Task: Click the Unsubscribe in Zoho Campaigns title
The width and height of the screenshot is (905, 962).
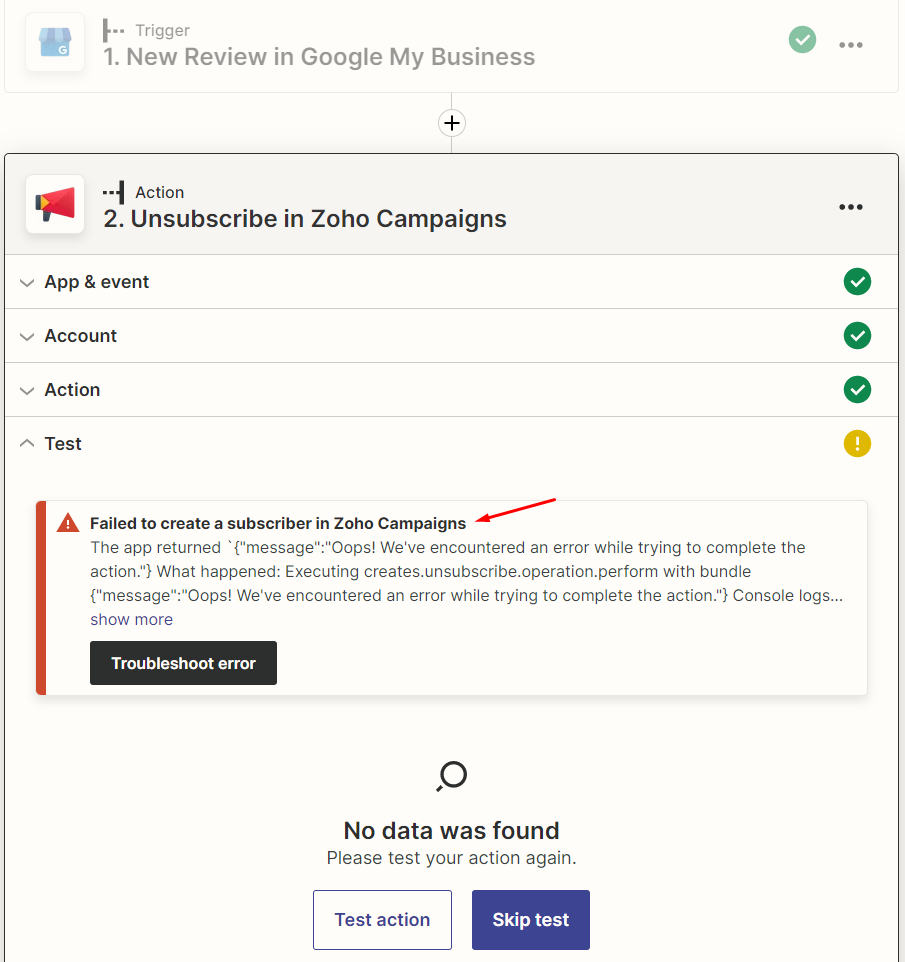Action: click(x=305, y=219)
